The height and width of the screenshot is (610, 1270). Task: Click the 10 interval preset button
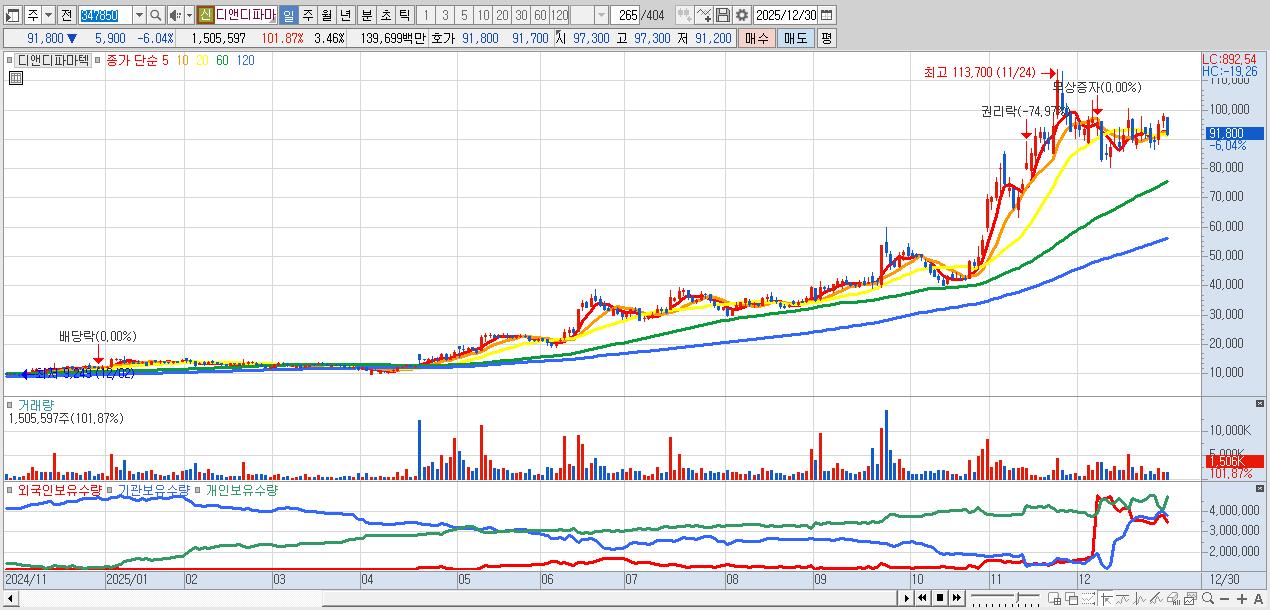pyautogui.click(x=483, y=15)
